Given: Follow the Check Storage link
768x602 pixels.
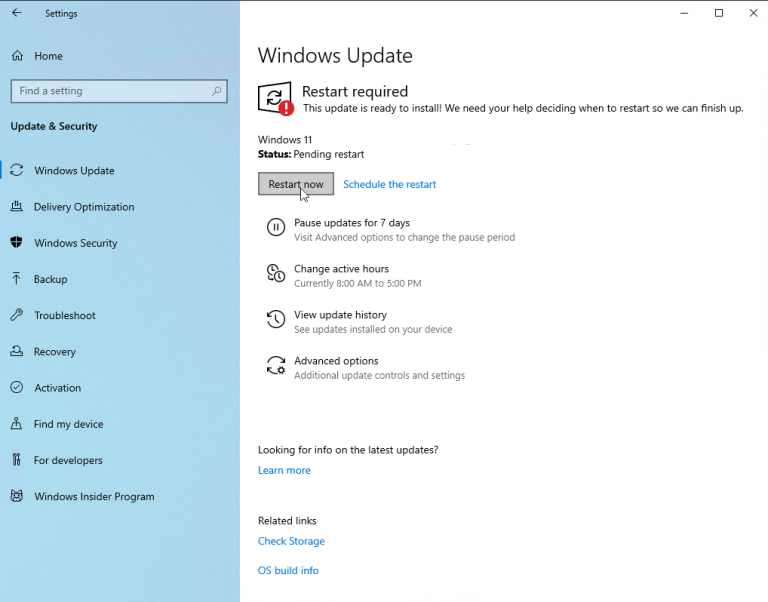Looking at the screenshot, I should click(291, 541).
